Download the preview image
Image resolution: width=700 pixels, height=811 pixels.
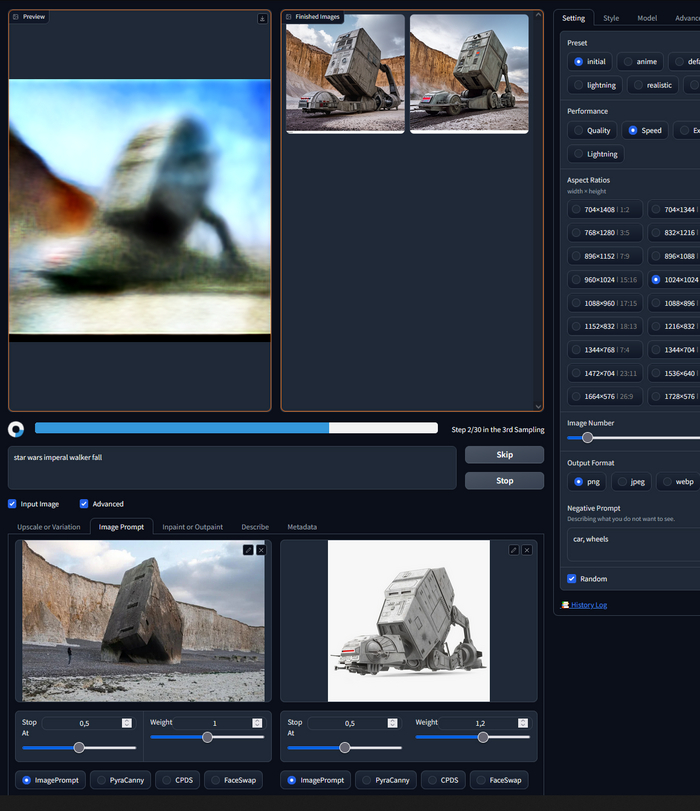tap(262, 18)
